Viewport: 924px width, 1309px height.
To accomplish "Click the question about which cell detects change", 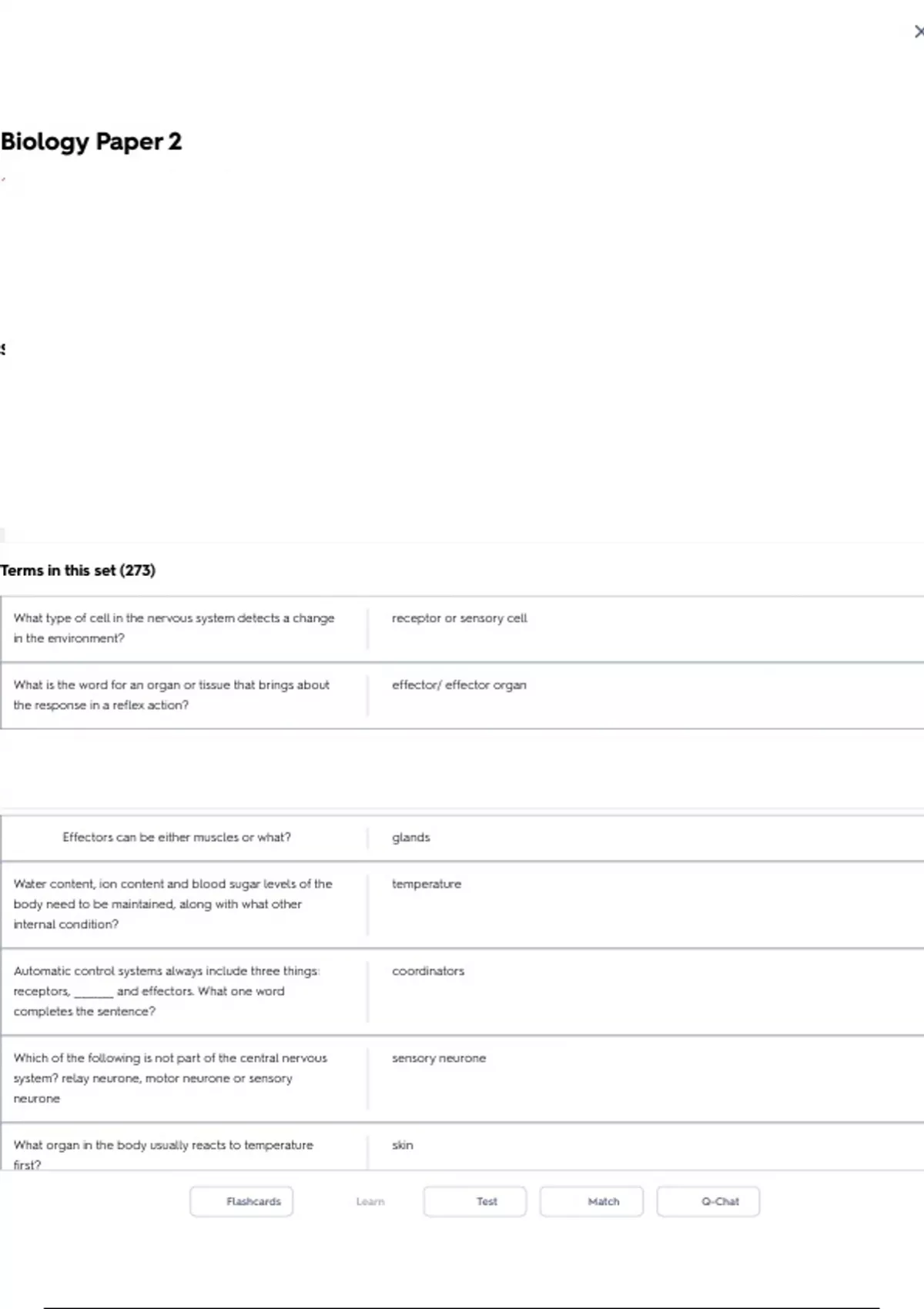I will (173, 628).
